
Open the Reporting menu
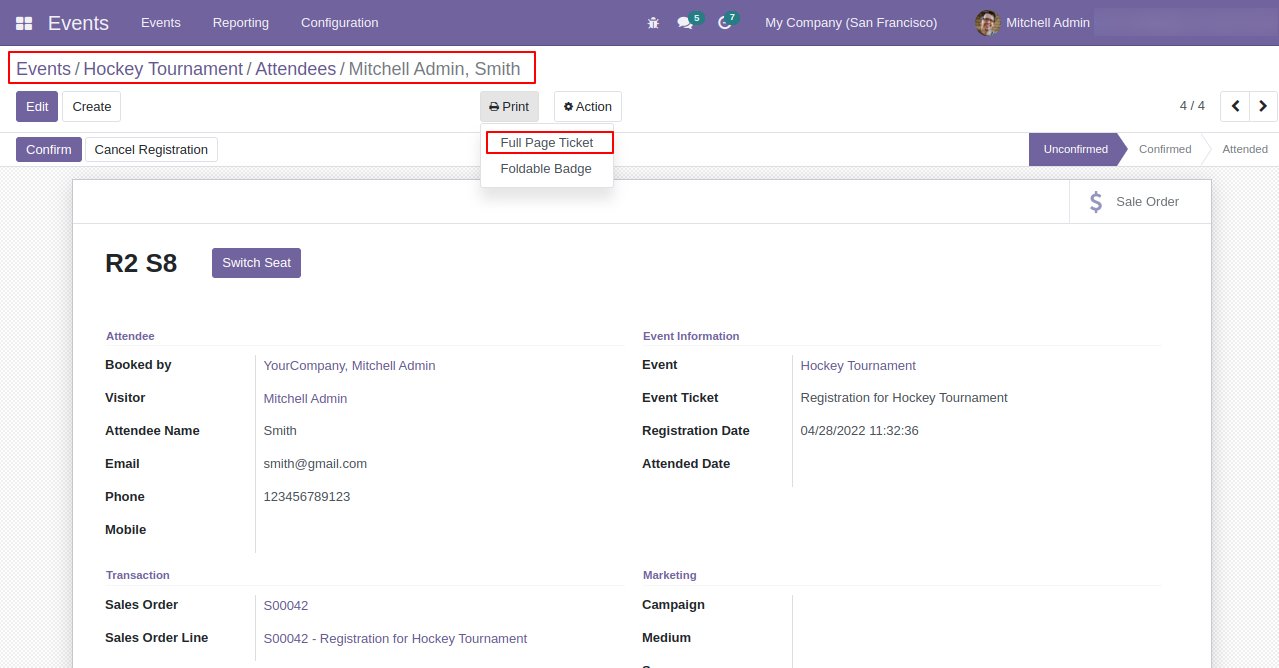[241, 23]
